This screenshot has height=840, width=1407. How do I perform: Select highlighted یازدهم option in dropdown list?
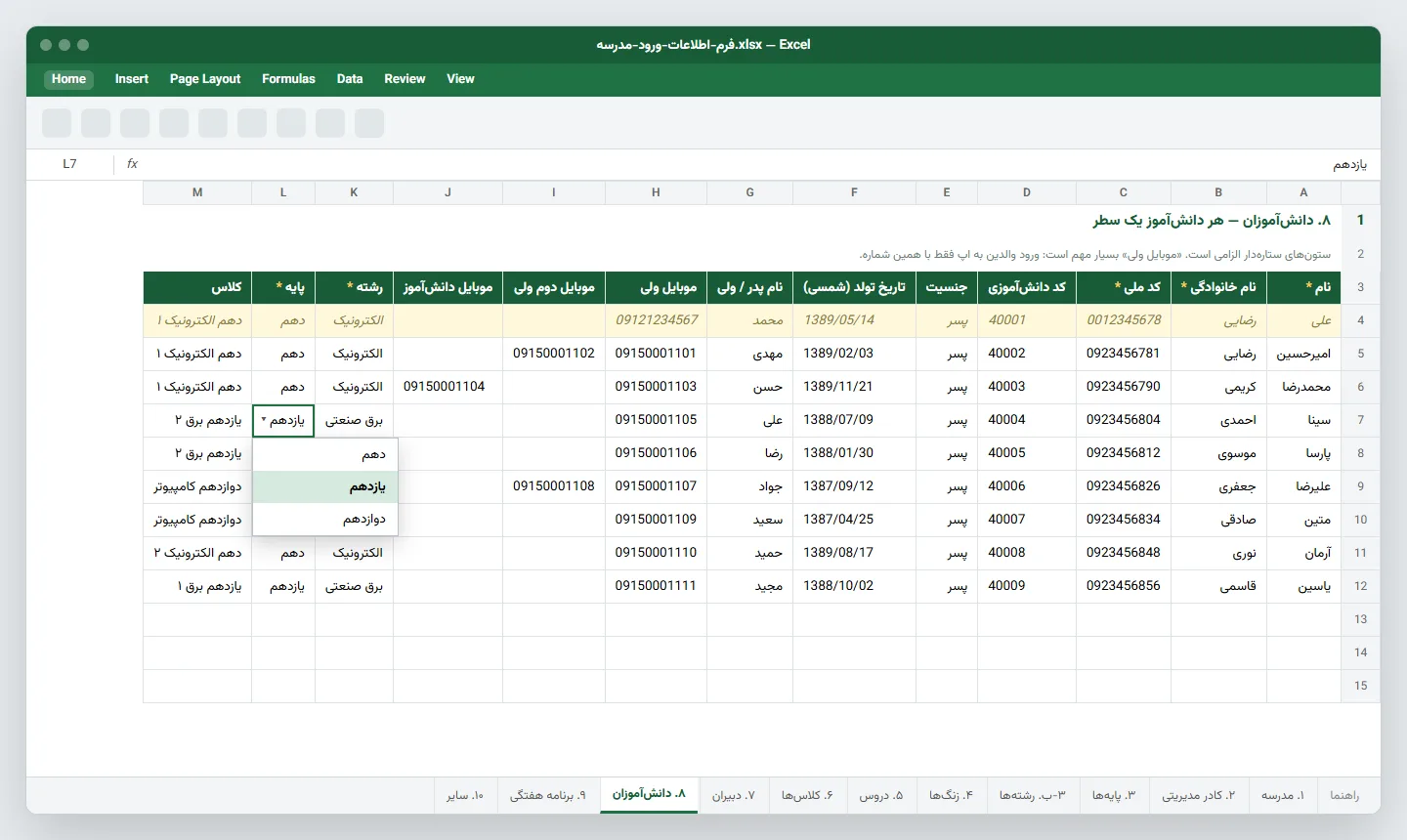[x=324, y=486]
